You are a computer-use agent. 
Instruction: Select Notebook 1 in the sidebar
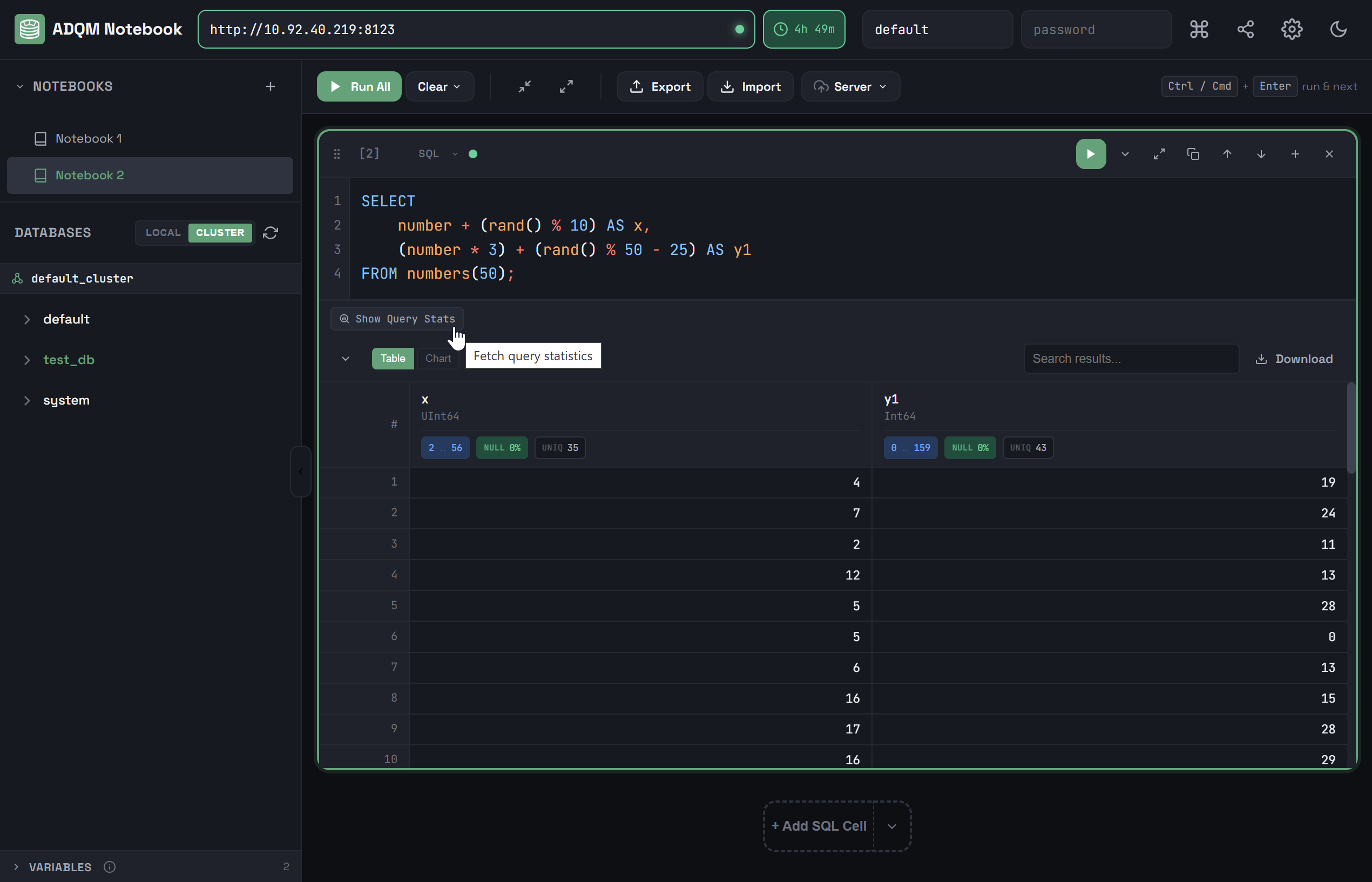pos(89,138)
